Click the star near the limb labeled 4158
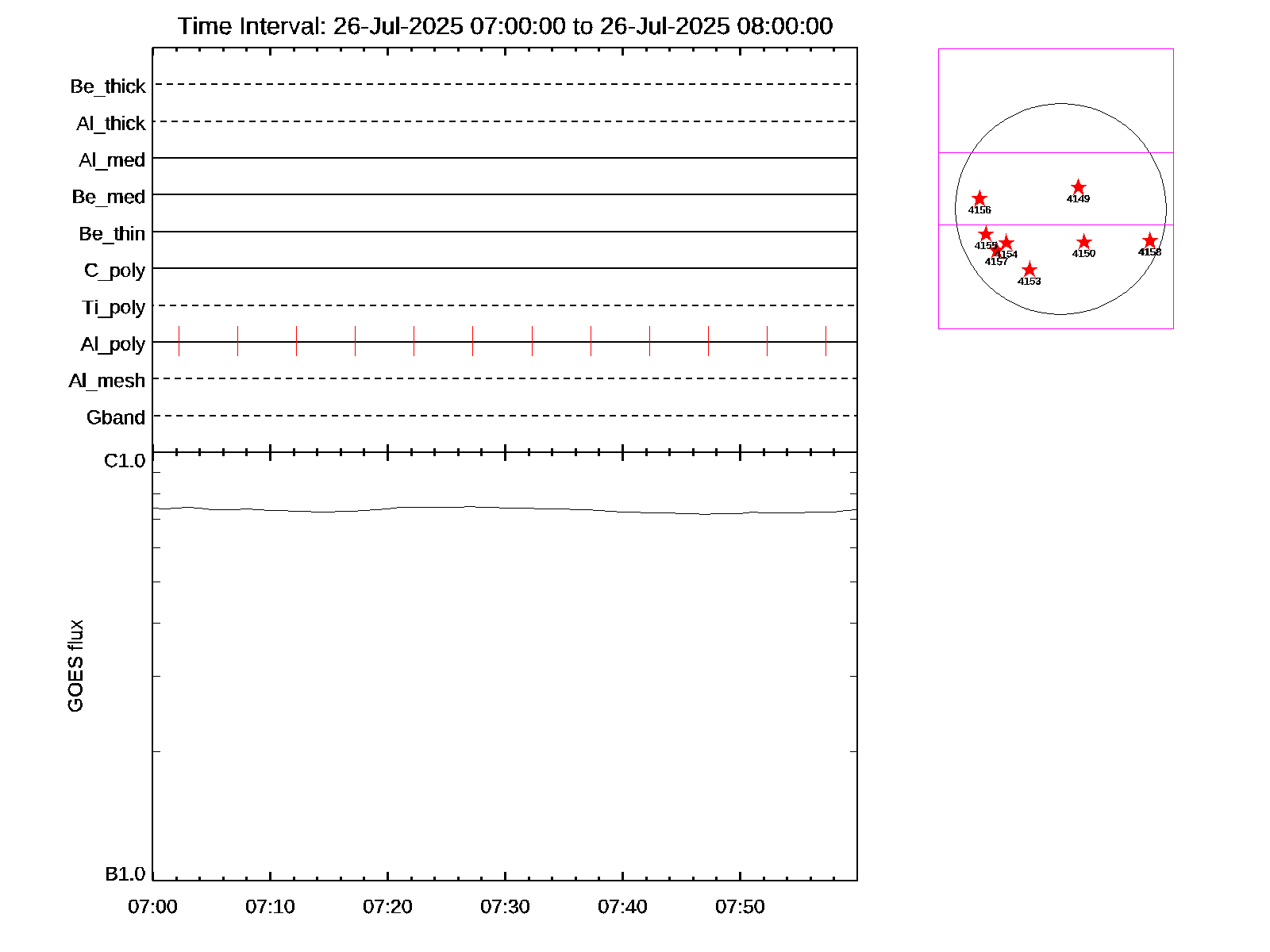This screenshot has height=952, width=1270. [x=1149, y=240]
